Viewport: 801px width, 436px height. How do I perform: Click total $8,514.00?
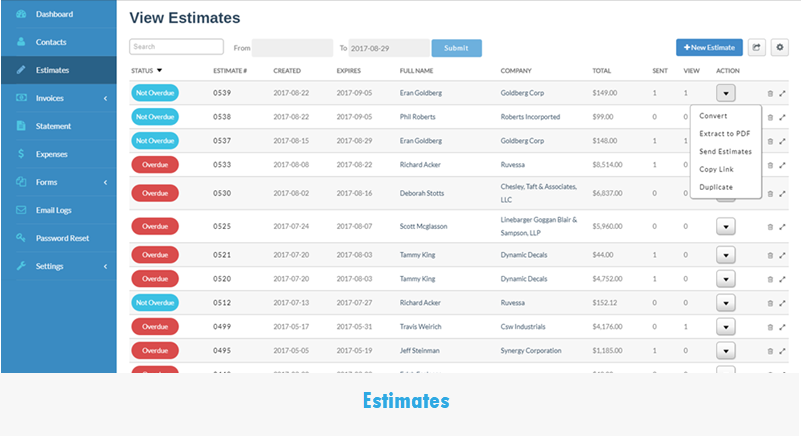607,165
